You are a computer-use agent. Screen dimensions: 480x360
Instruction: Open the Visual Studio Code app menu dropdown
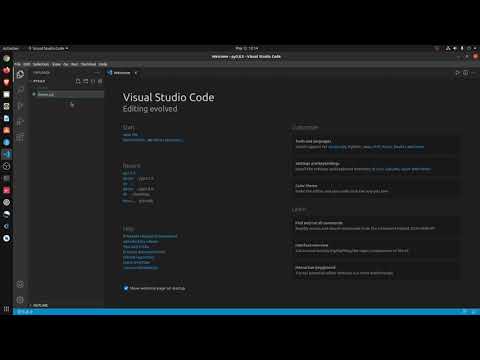[x=48, y=48]
